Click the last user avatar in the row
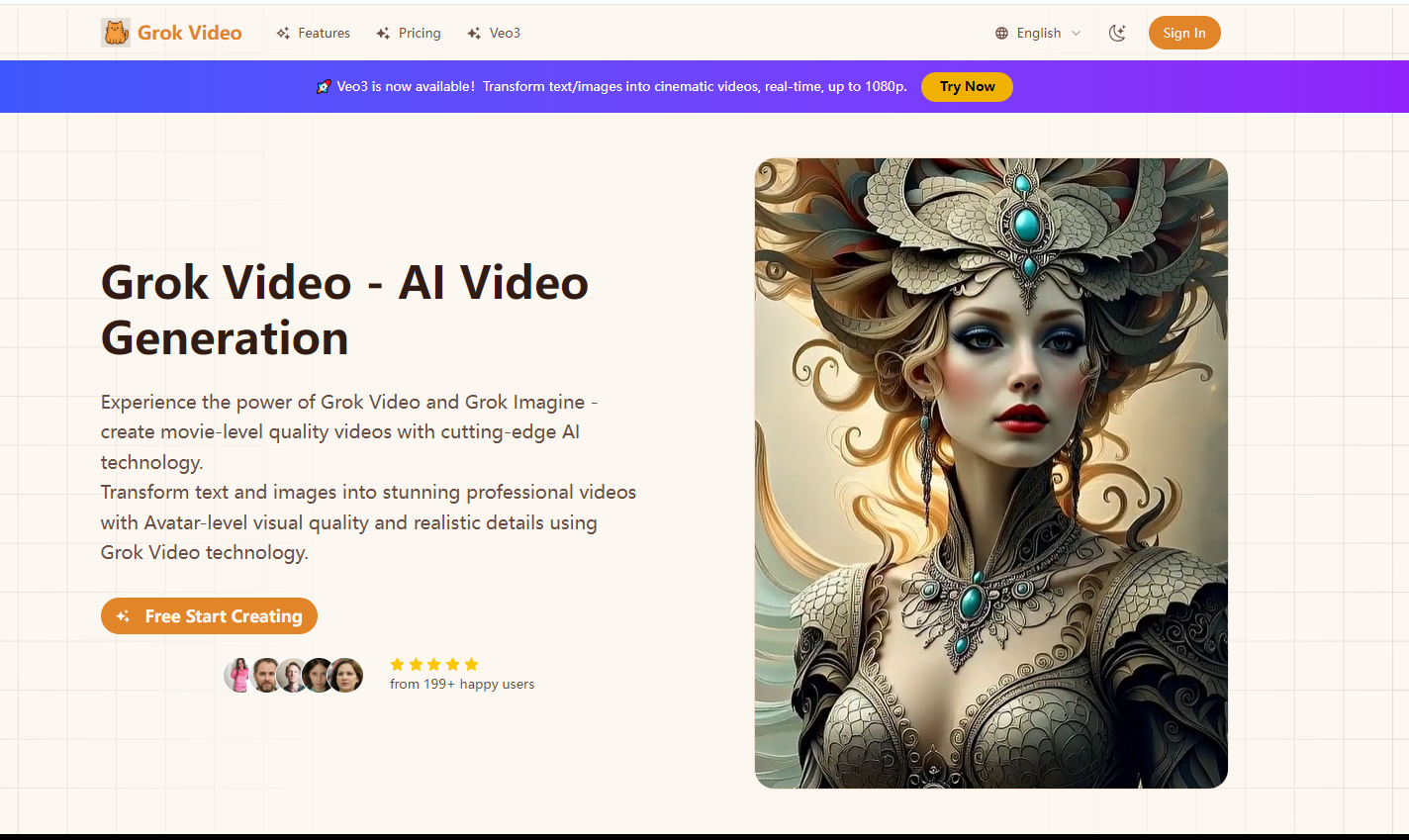 (x=346, y=675)
